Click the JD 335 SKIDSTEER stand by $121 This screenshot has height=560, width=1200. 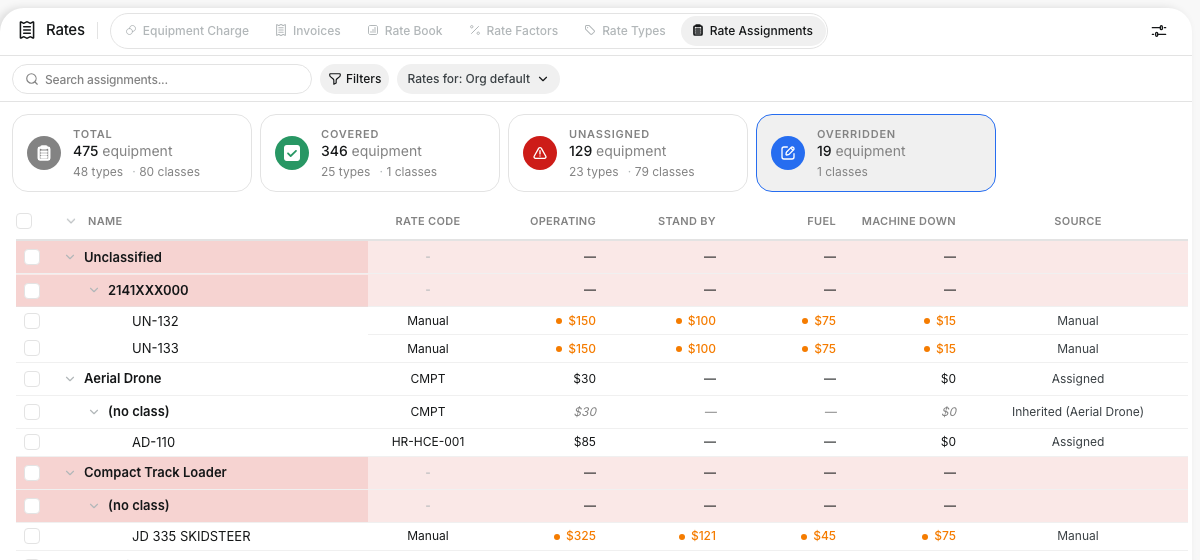703,536
